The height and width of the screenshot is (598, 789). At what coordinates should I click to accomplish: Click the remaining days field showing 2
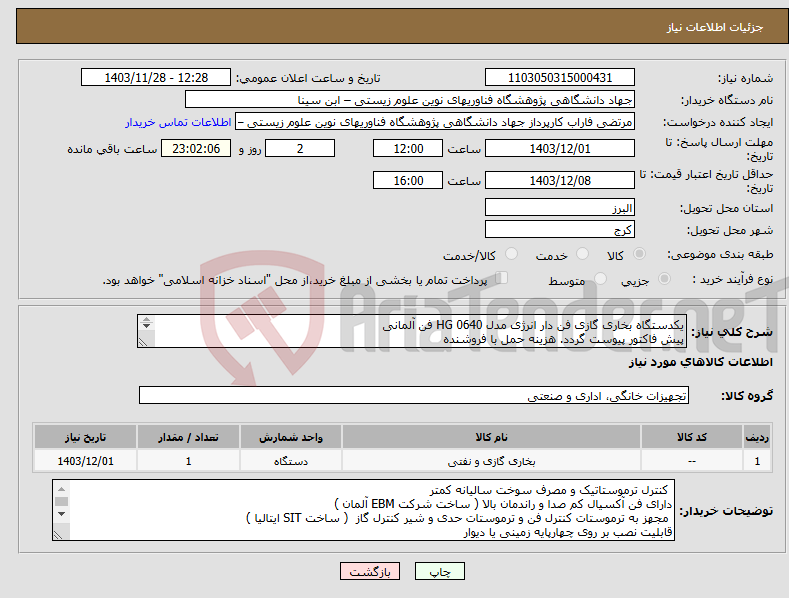300,148
